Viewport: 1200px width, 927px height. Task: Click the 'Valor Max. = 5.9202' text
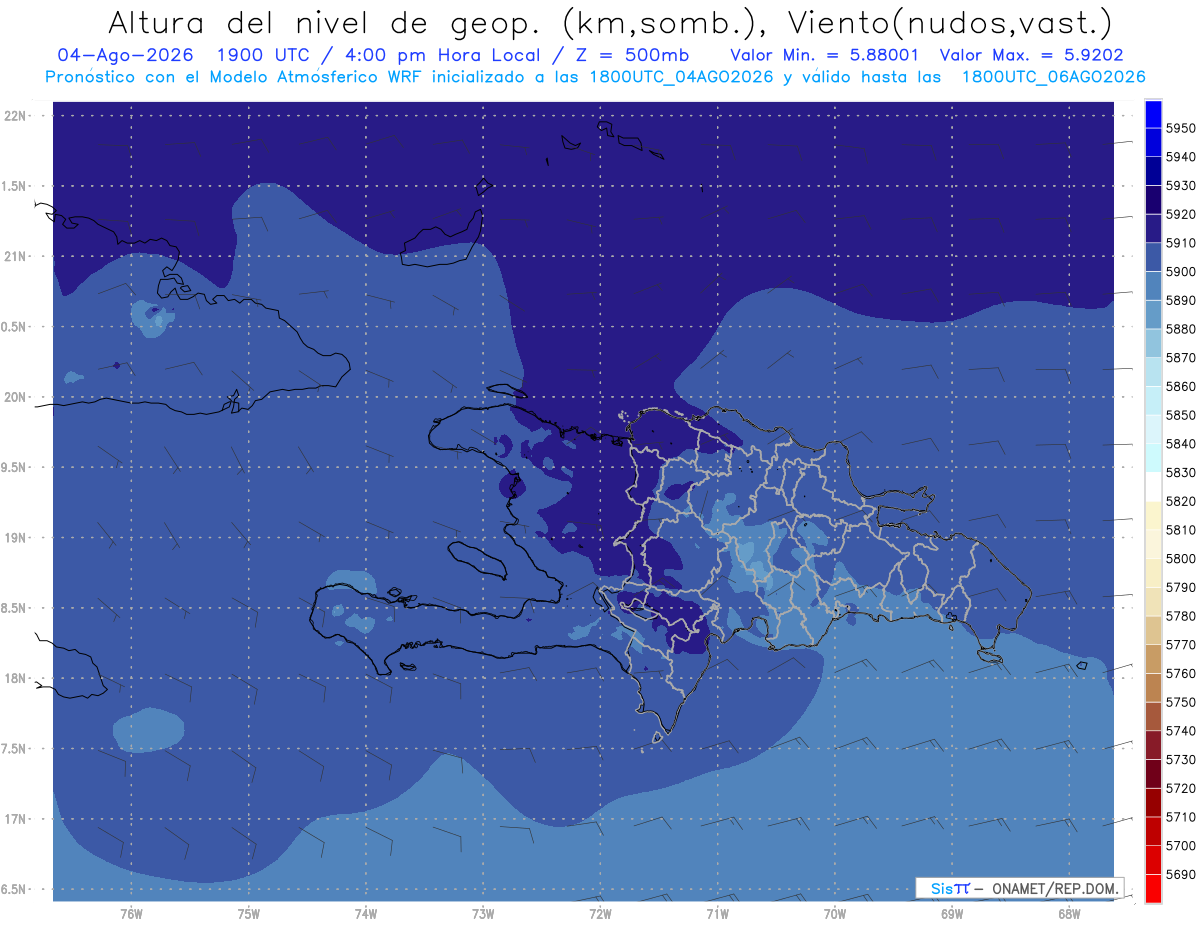coord(1031,55)
